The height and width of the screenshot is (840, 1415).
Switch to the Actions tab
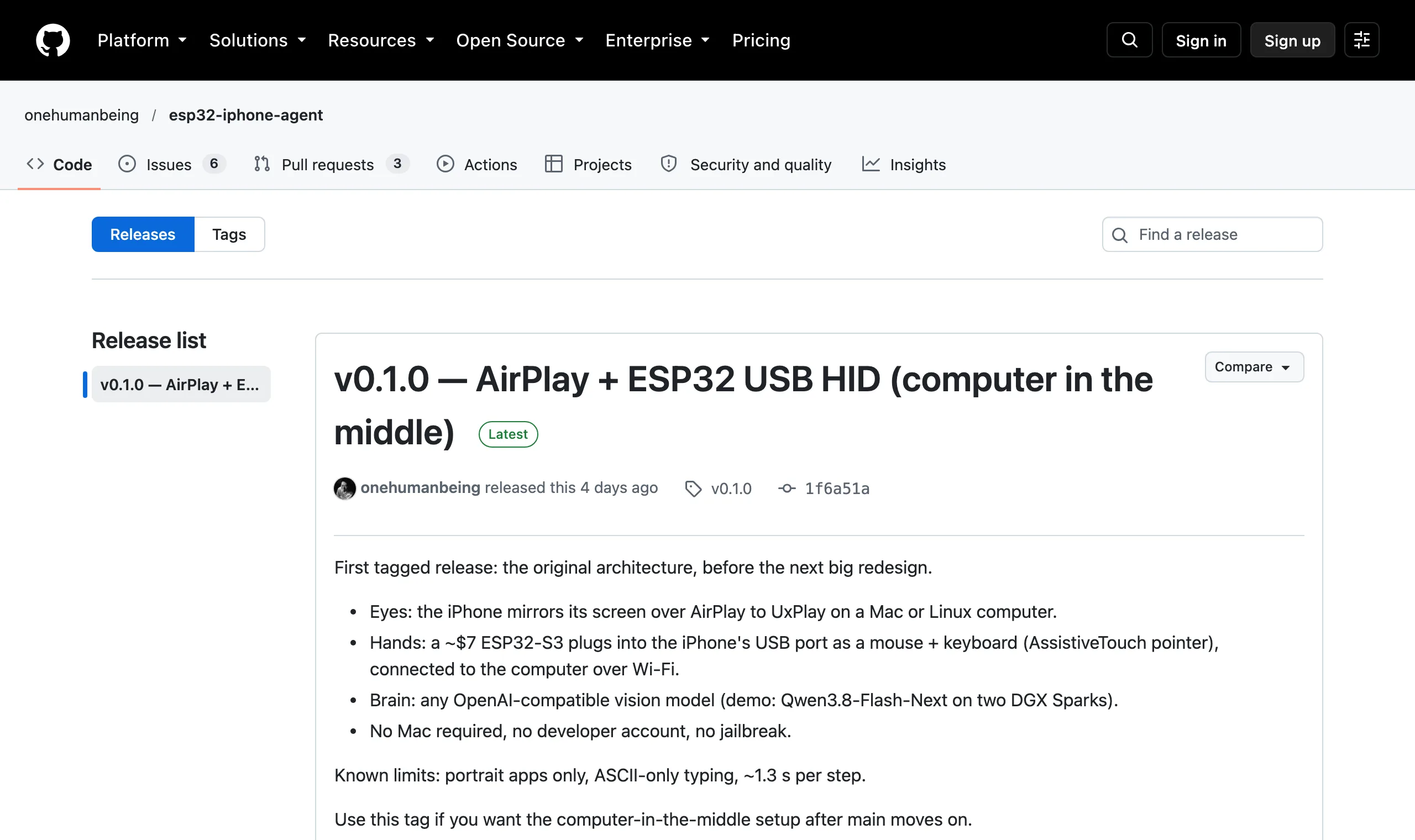(x=476, y=164)
